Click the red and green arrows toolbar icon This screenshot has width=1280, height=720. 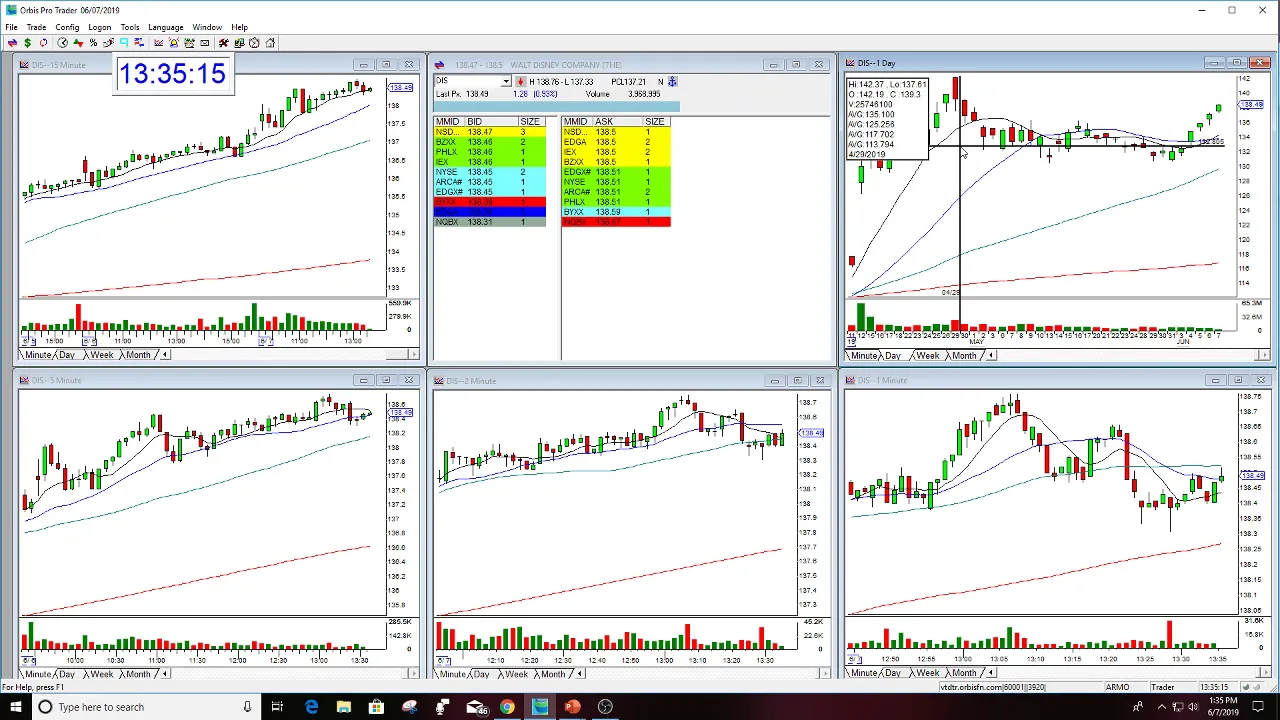coord(78,43)
